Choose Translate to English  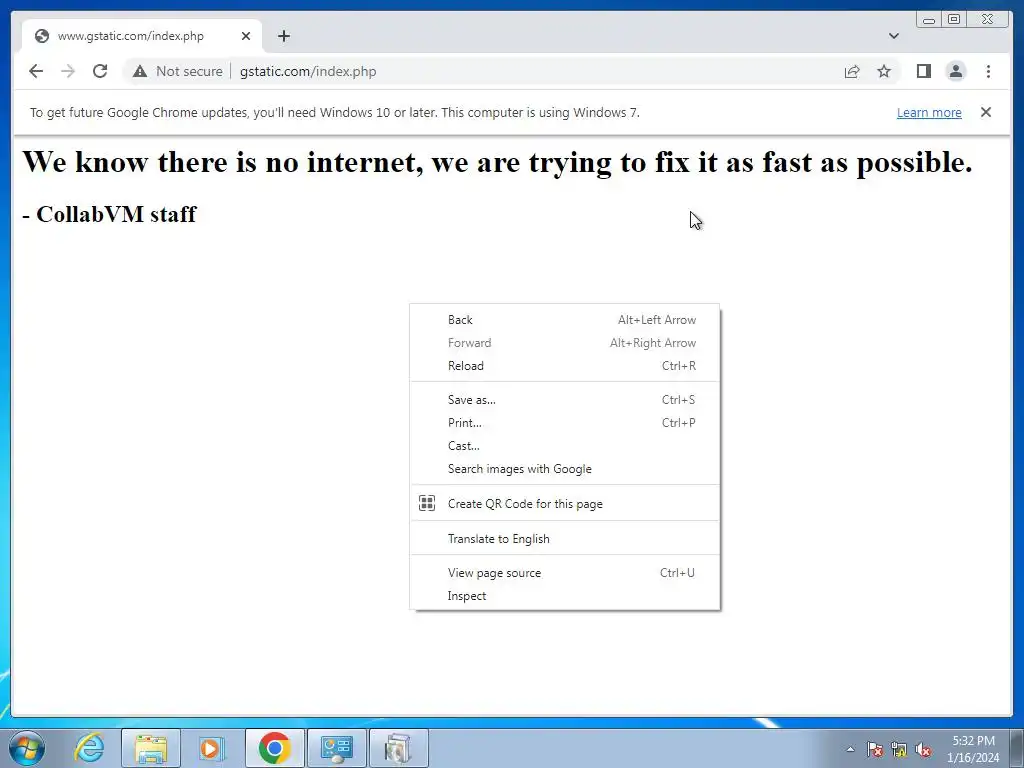point(564,539)
